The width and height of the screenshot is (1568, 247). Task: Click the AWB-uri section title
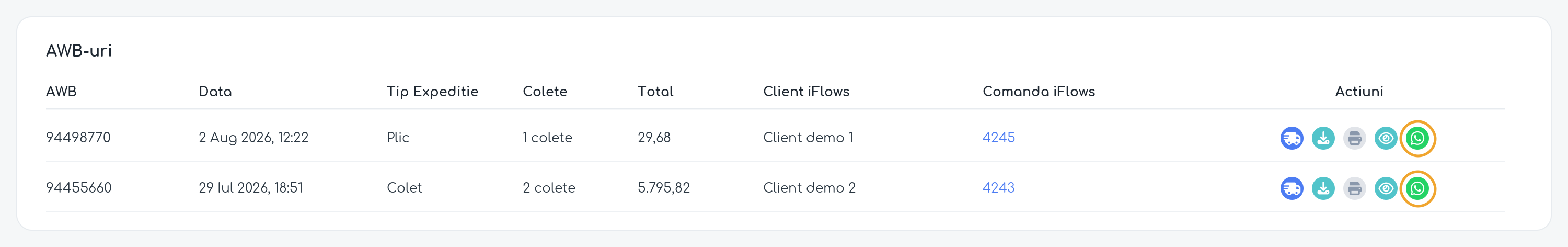click(x=78, y=51)
